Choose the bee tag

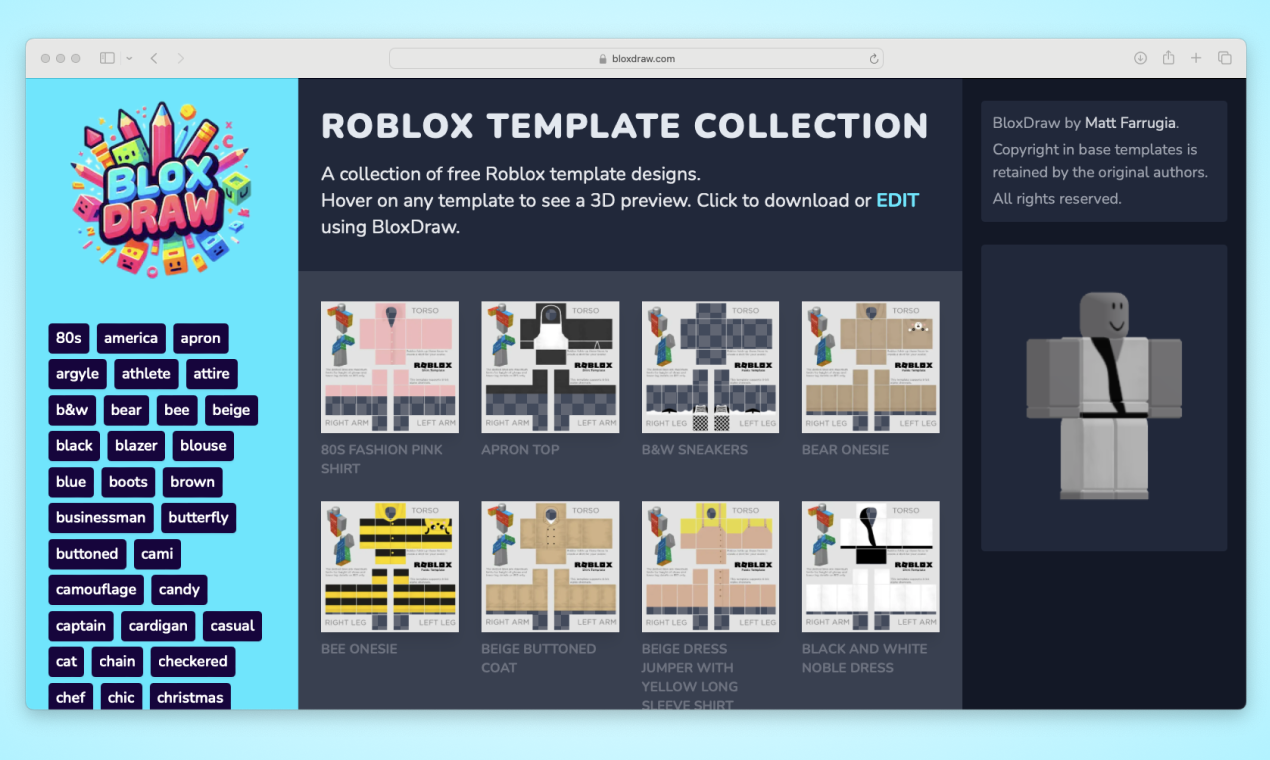(x=177, y=410)
